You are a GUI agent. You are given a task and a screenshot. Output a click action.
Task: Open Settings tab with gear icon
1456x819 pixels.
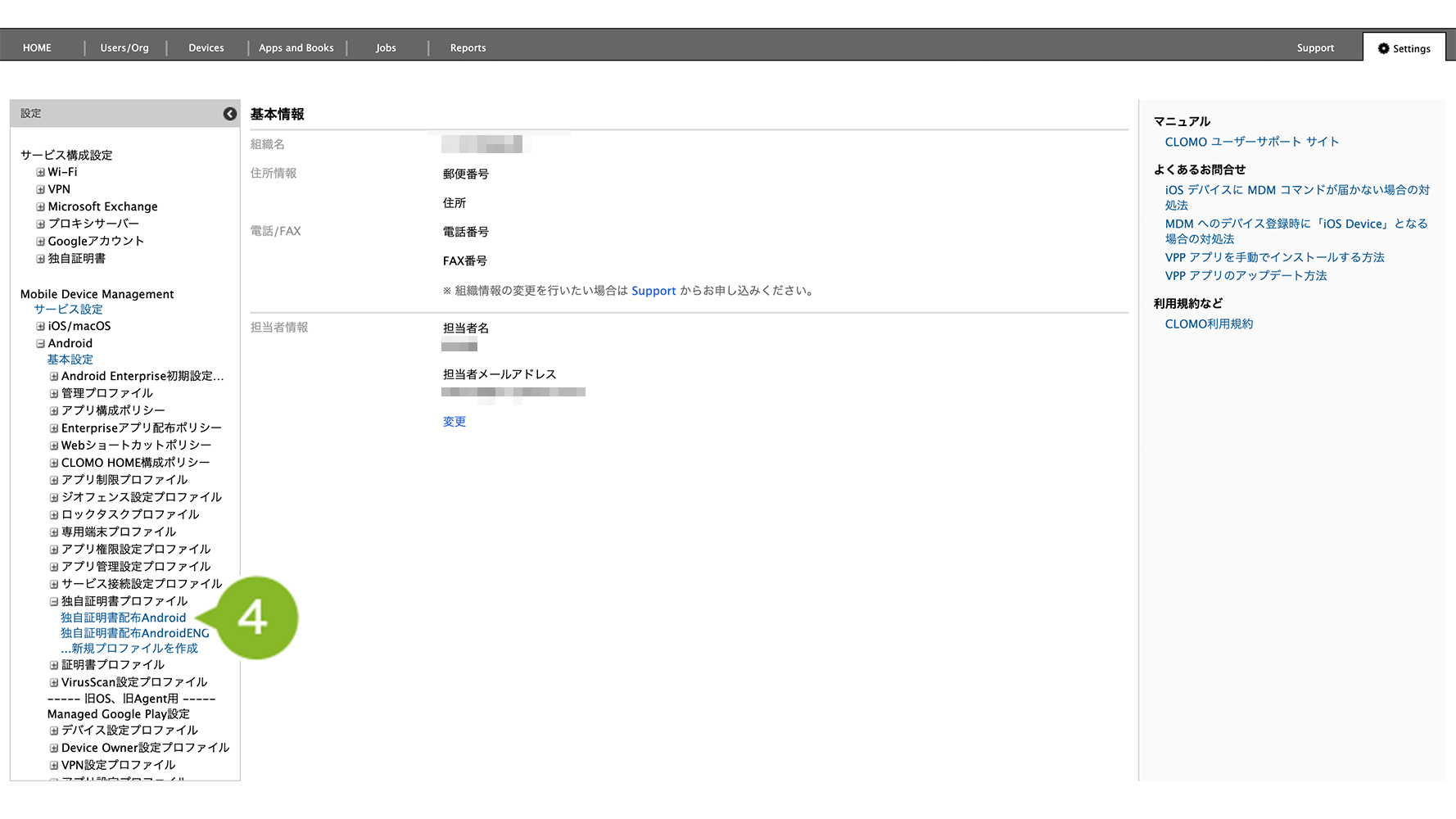(1404, 48)
